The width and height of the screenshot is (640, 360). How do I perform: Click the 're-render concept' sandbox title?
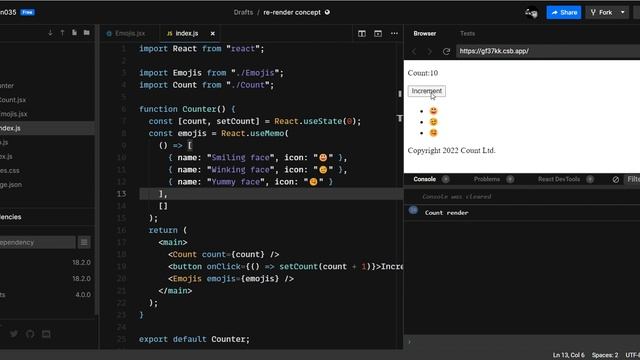(292, 12)
